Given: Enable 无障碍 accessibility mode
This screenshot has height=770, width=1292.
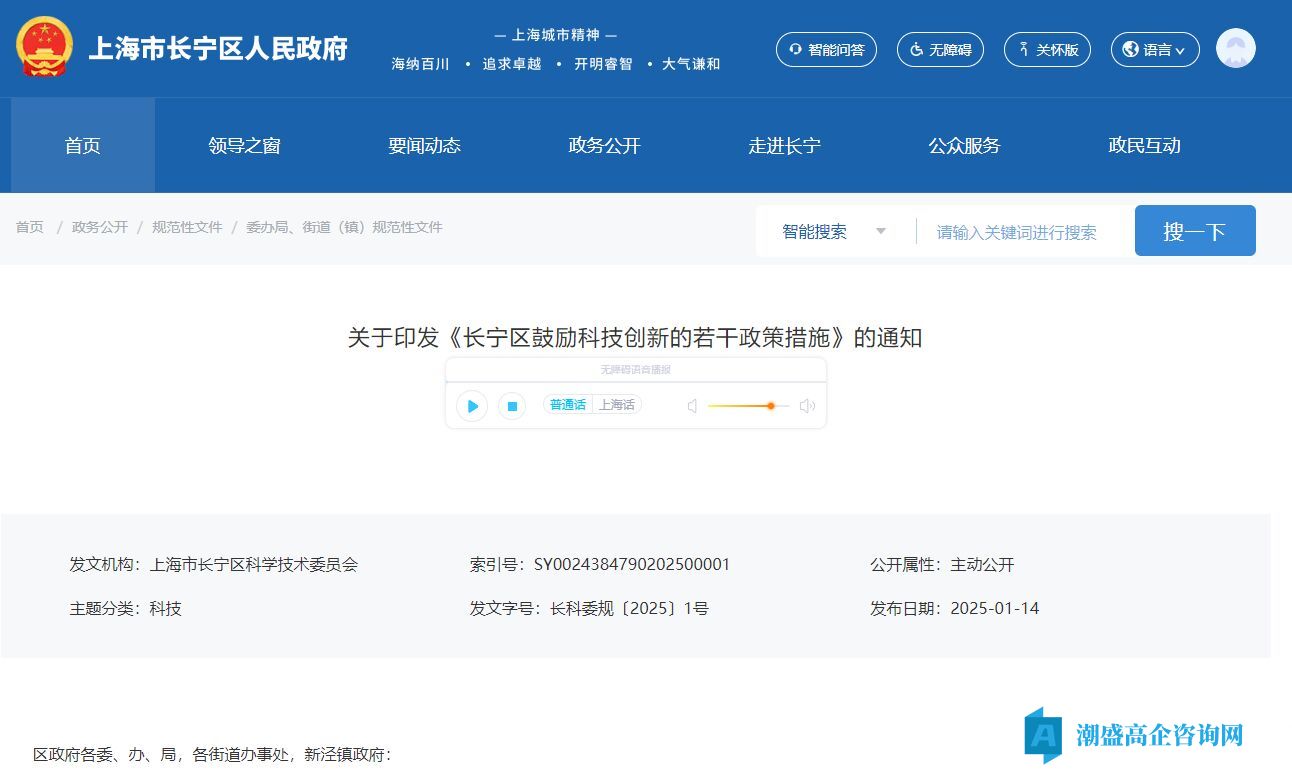Looking at the screenshot, I should (940, 49).
